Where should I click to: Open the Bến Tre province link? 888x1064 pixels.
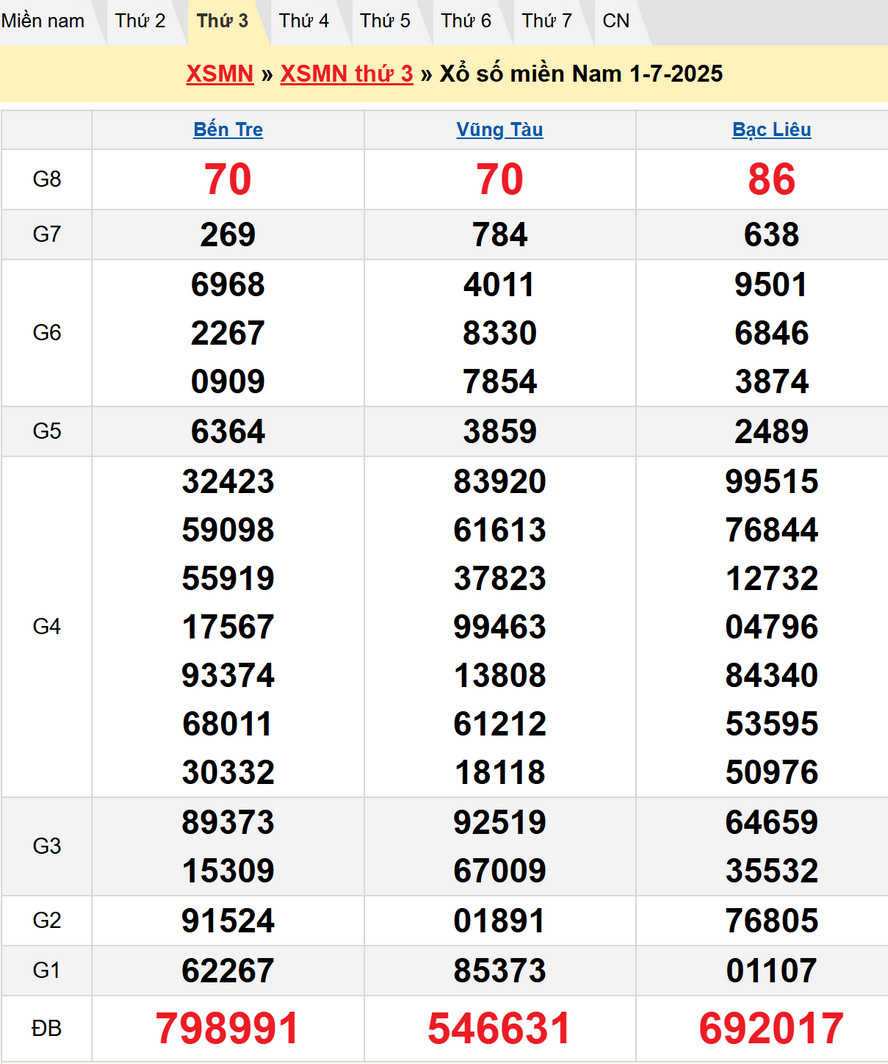pos(228,130)
